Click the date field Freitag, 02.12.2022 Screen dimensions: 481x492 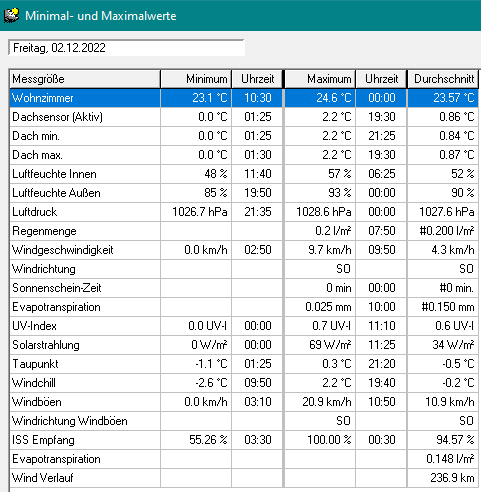[126, 48]
